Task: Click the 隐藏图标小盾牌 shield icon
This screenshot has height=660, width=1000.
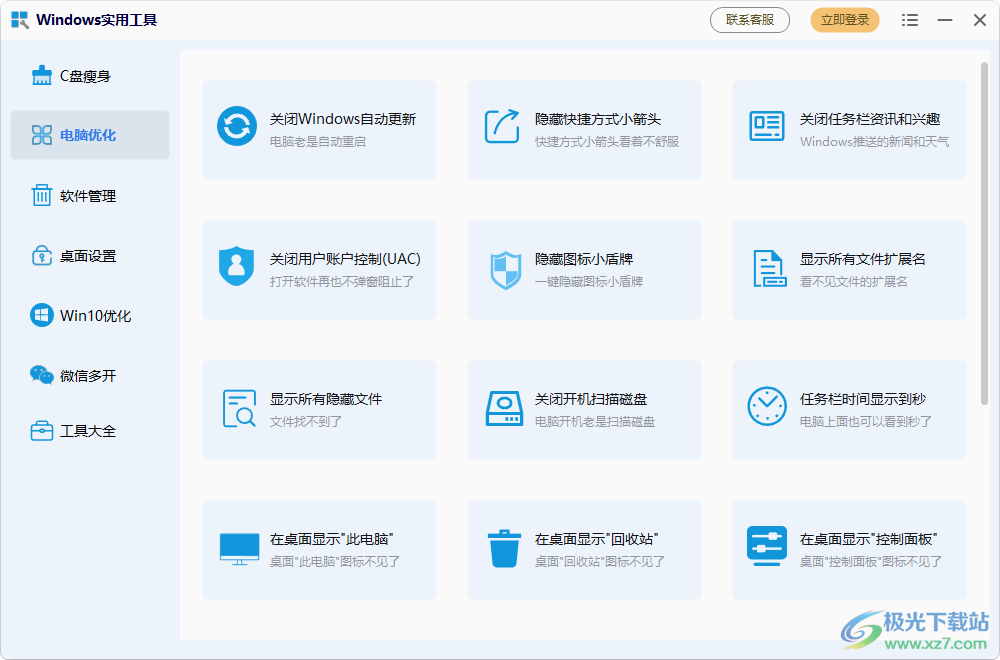Action: tap(505, 269)
